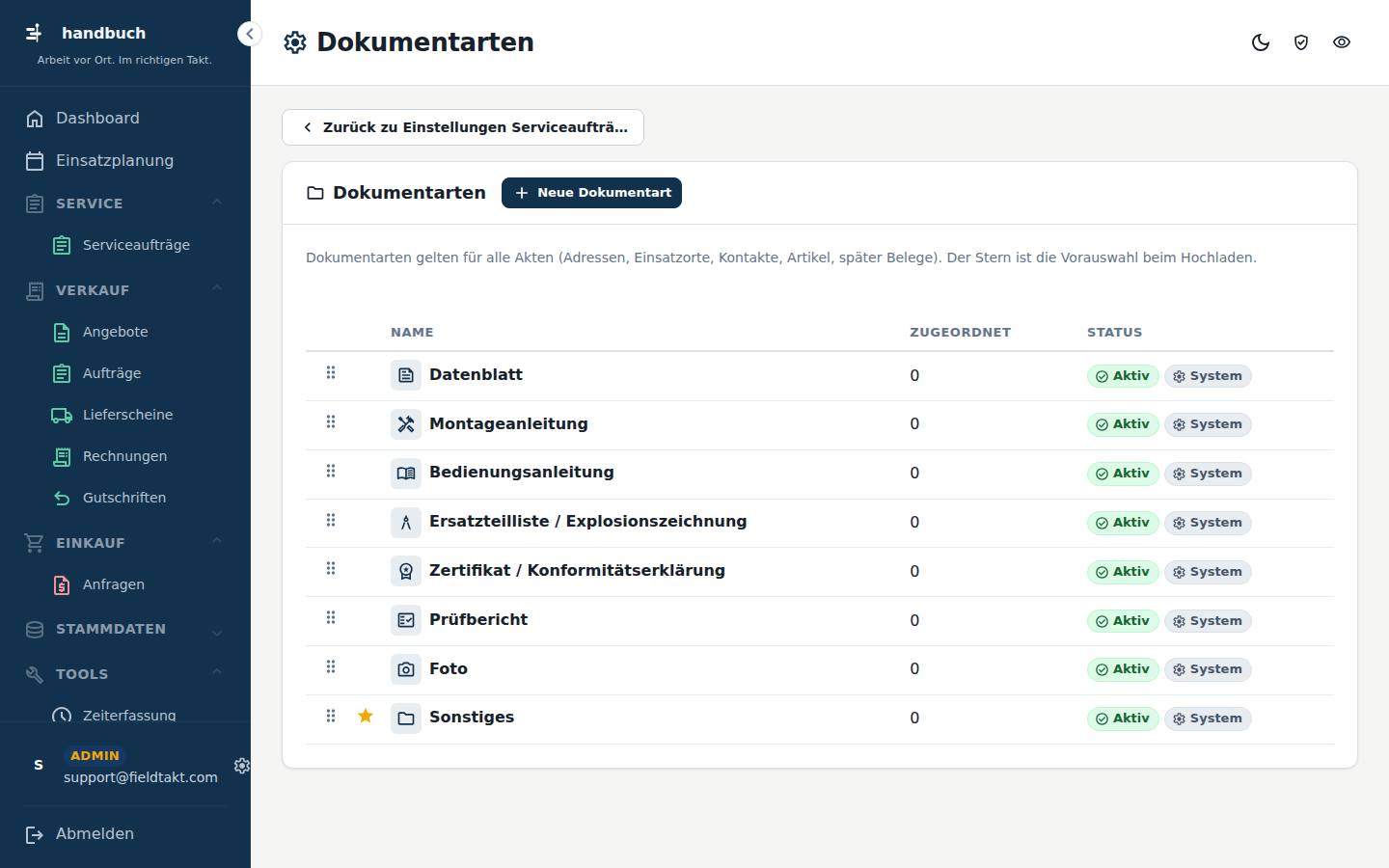Image resolution: width=1389 pixels, height=868 pixels.
Task: Click the Foto camera icon
Action: (x=406, y=669)
